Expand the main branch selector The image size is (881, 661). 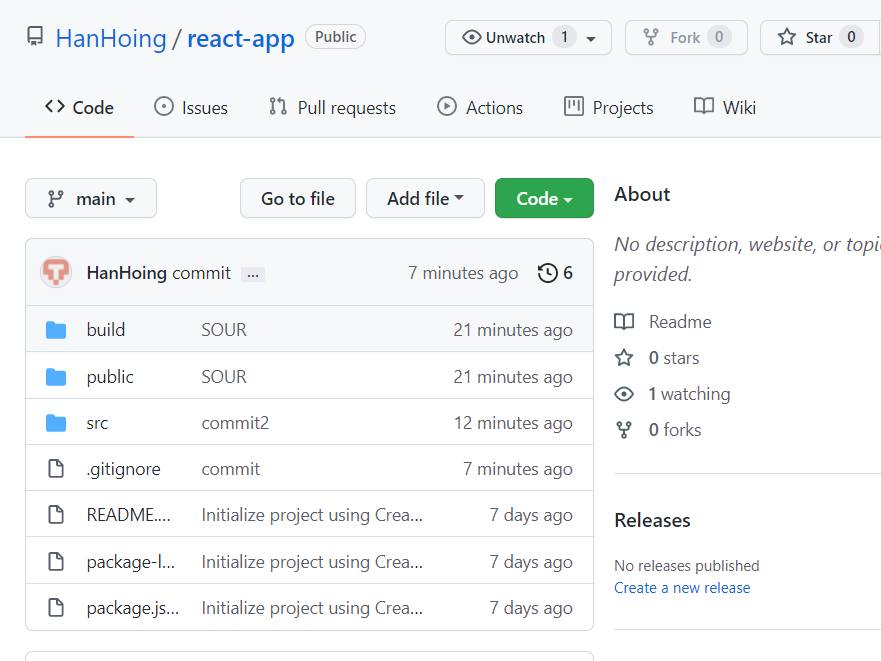click(x=91, y=198)
